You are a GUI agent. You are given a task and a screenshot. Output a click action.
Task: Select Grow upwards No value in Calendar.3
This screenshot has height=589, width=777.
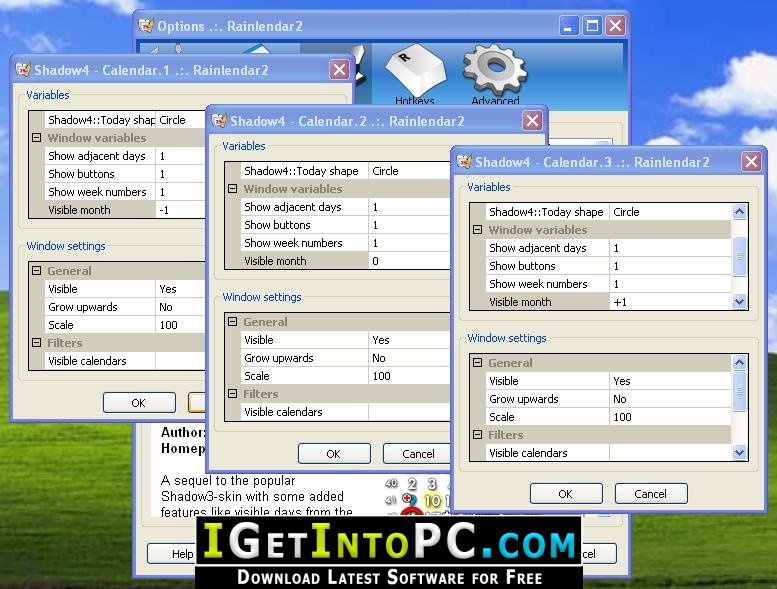[x=670, y=398]
